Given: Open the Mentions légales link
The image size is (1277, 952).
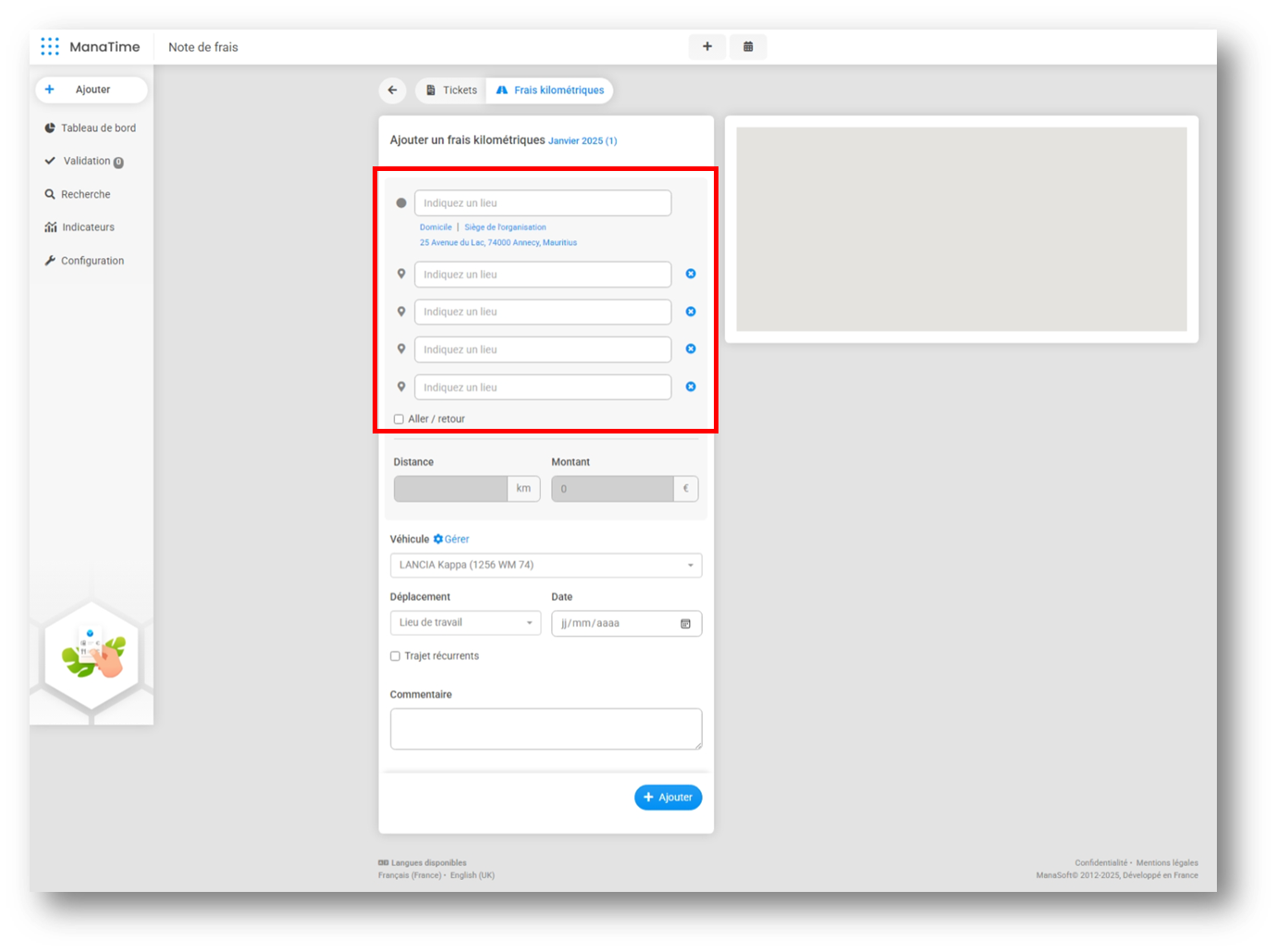Looking at the screenshot, I should [x=1167, y=863].
